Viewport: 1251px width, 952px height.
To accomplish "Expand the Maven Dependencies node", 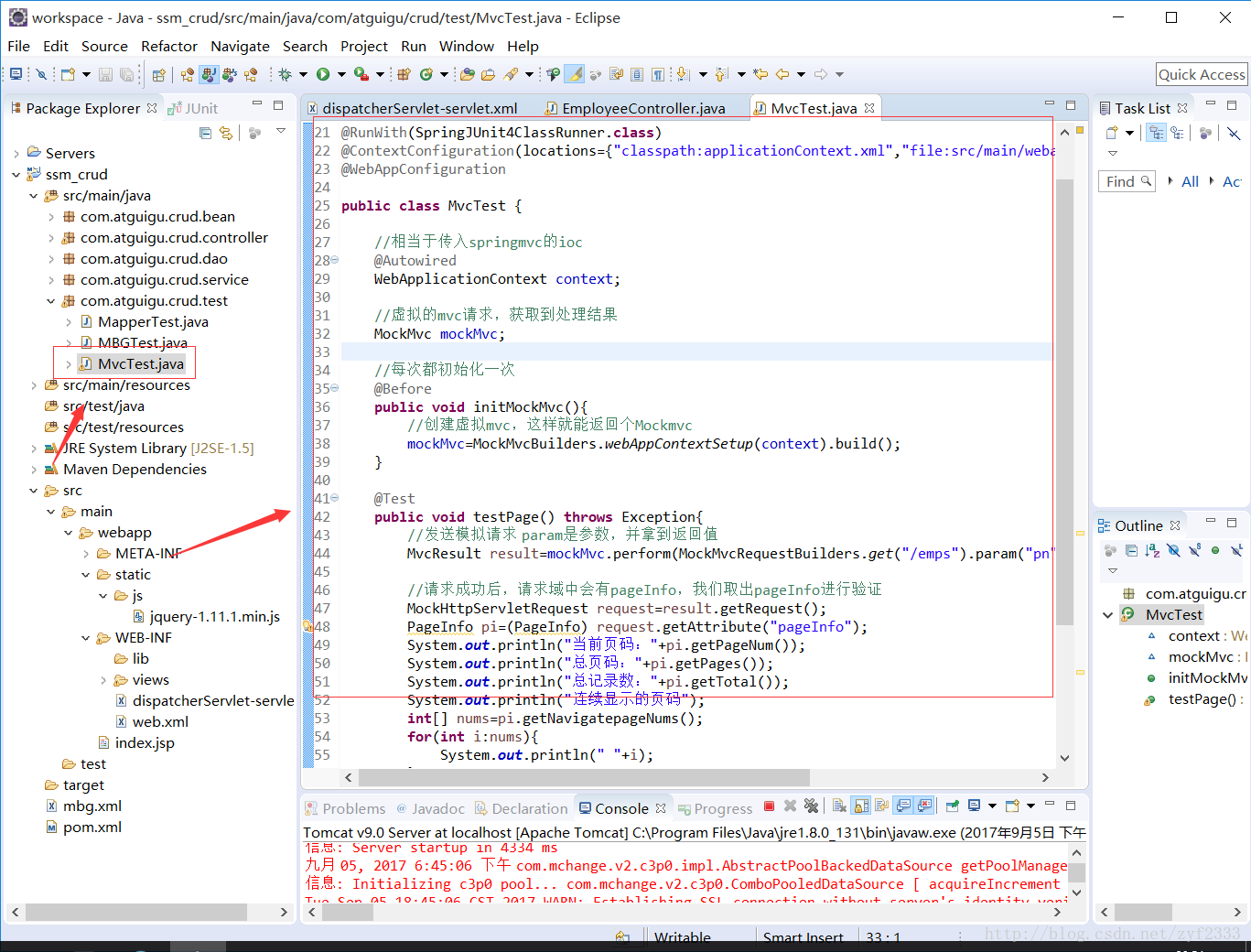I will pos(34,470).
